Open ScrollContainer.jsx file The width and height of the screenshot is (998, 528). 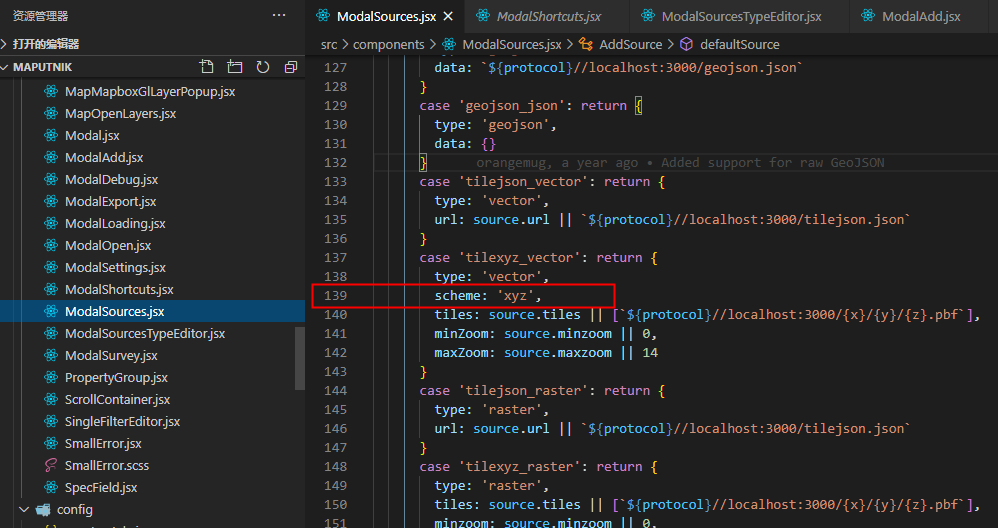tap(117, 399)
